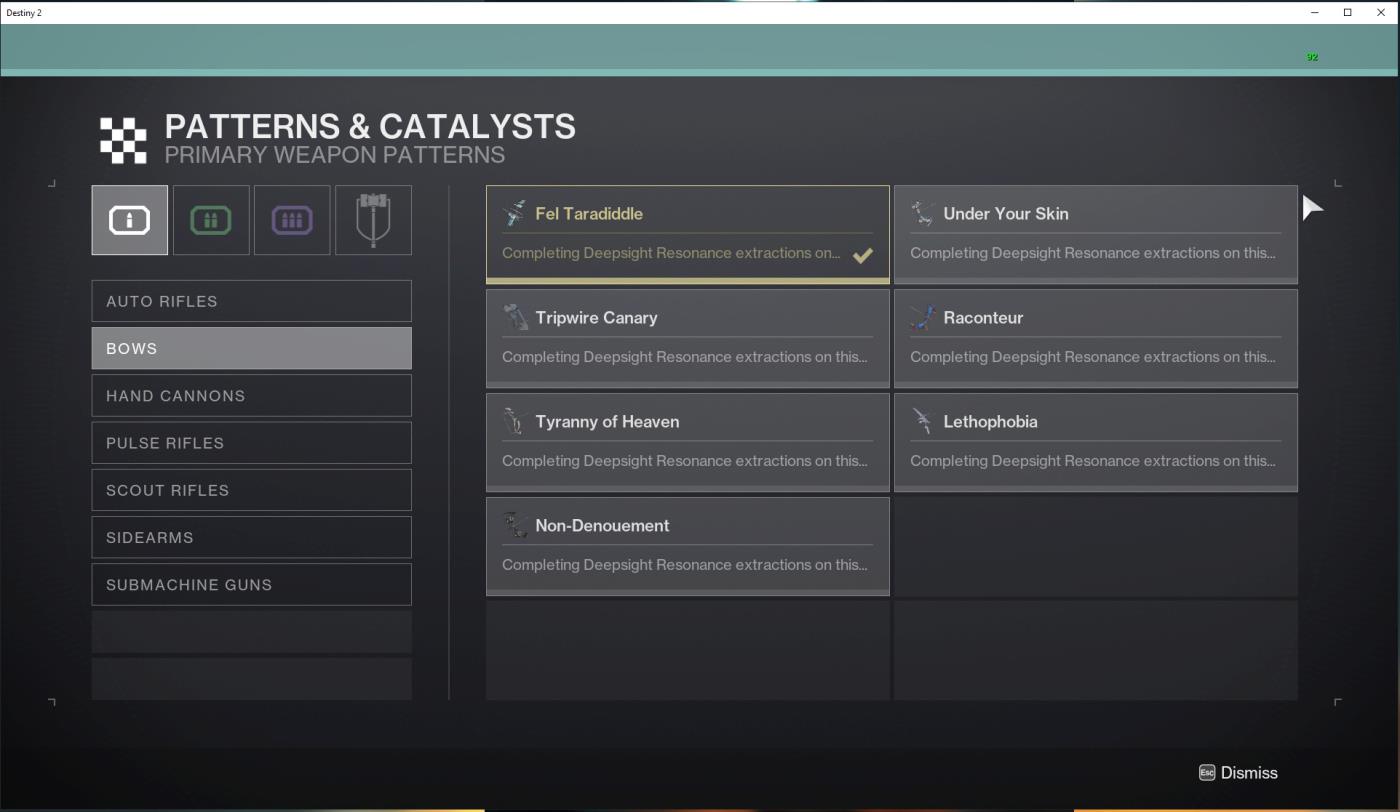The width and height of the screenshot is (1400, 812).
Task: Select the primary ammo weapon patterns tab
Action: point(130,220)
